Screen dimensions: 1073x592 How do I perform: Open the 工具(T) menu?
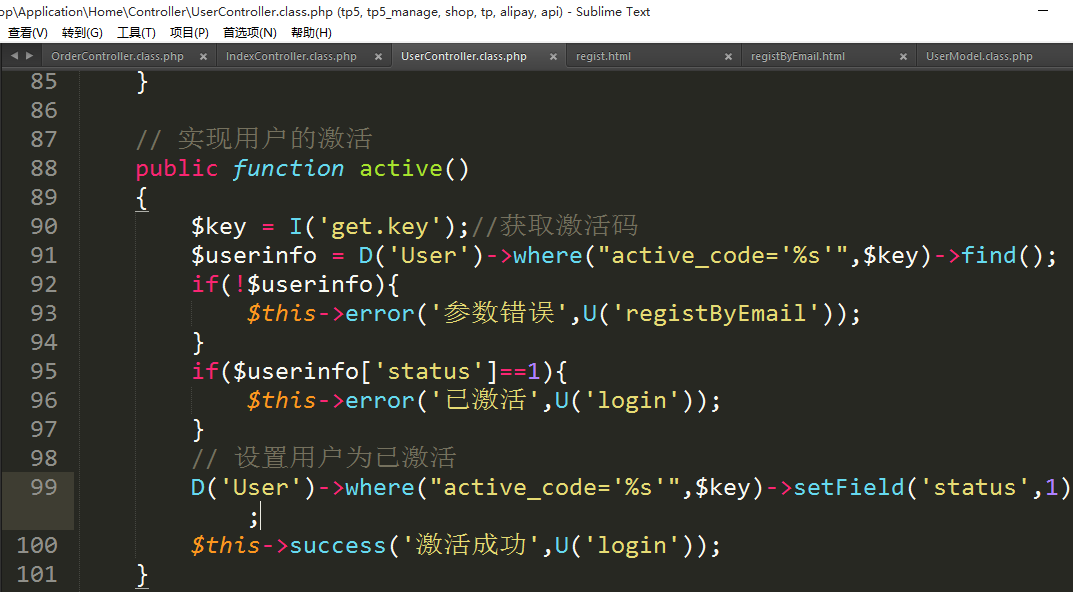[136, 33]
